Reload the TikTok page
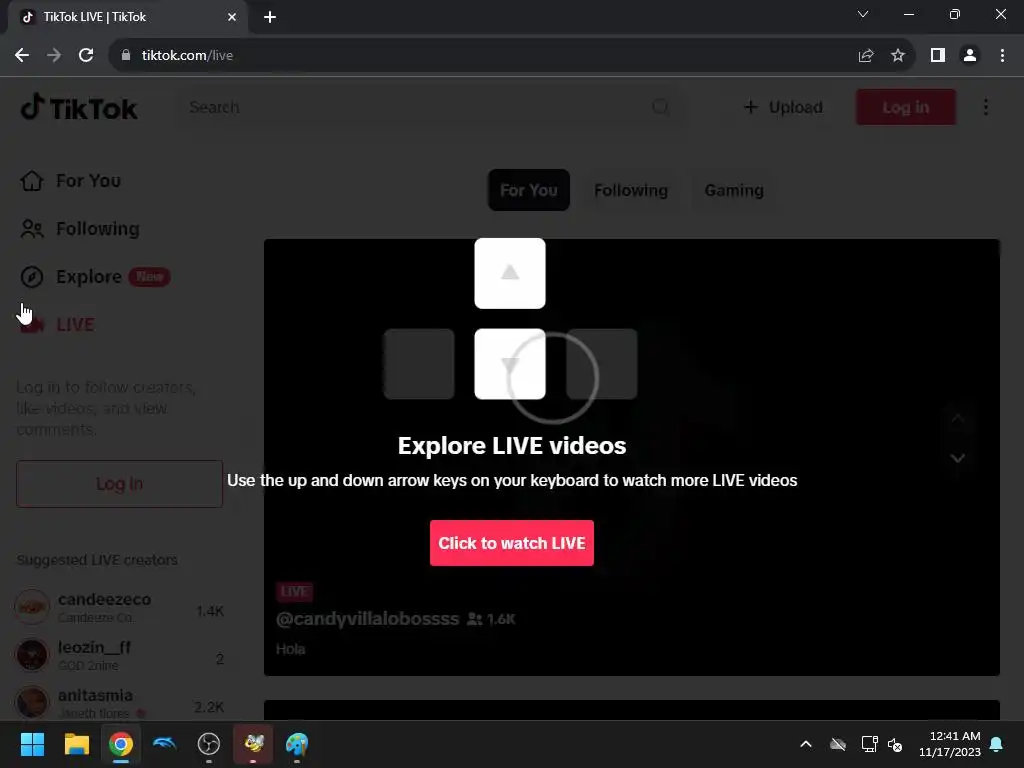 coord(86,56)
